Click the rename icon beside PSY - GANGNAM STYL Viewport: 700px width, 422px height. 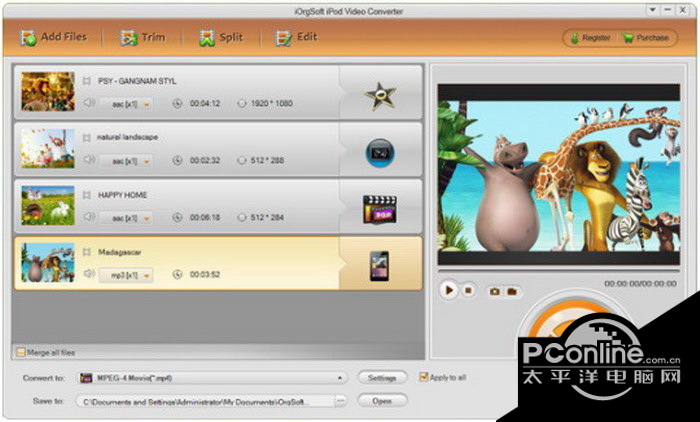[x=87, y=81]
